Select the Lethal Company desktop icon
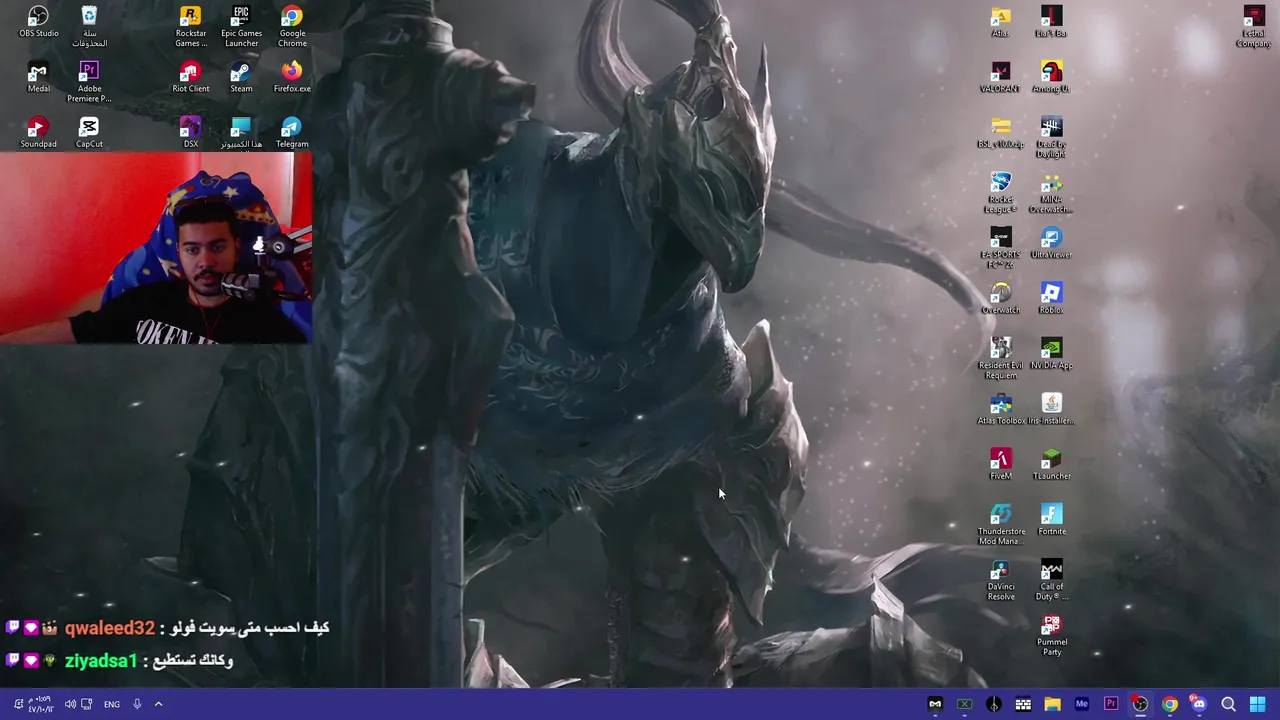1280x720 pixels. coord(1253,26)
